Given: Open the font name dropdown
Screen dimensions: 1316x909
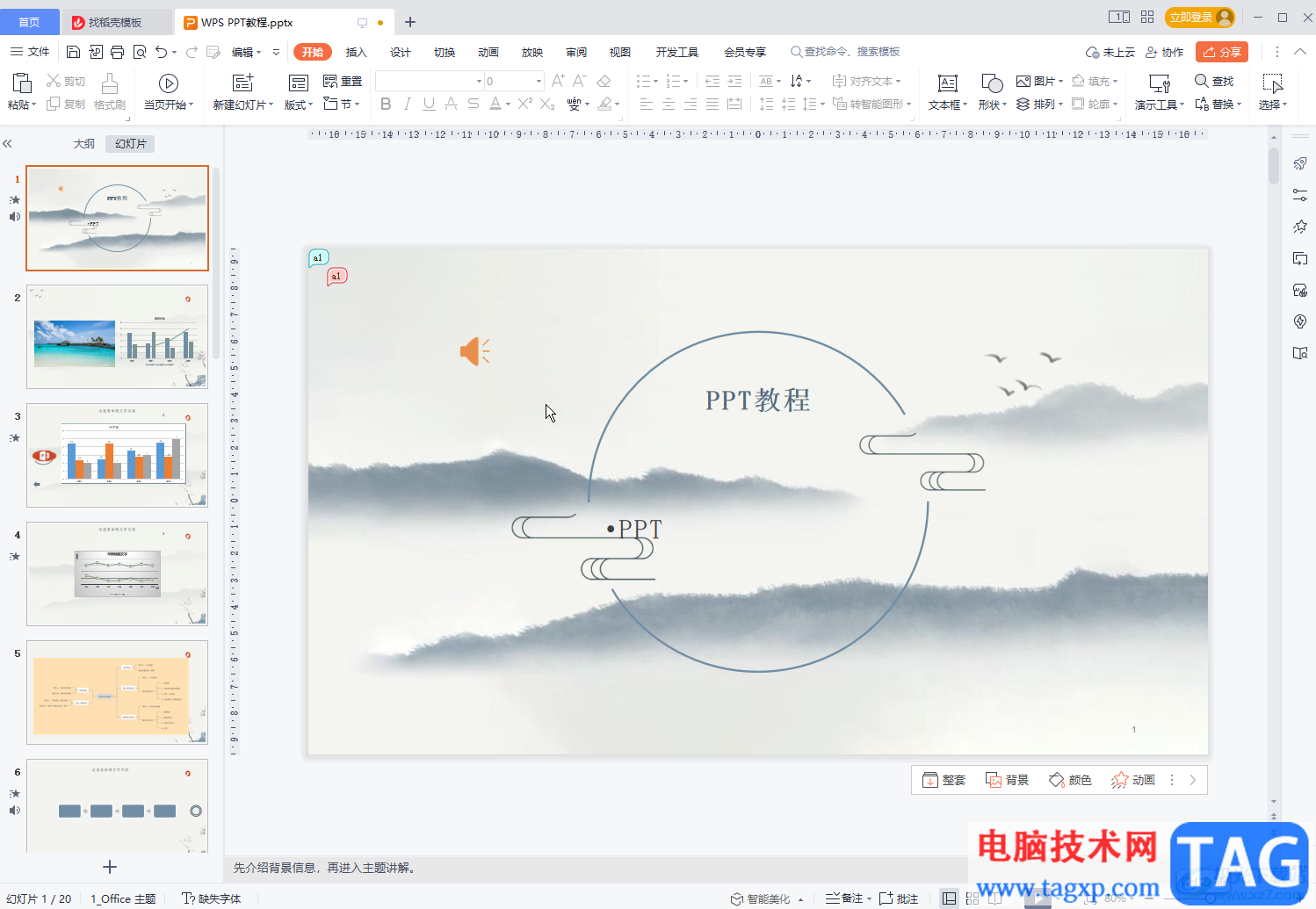Looking at the screenshot, I should [479, 81].
